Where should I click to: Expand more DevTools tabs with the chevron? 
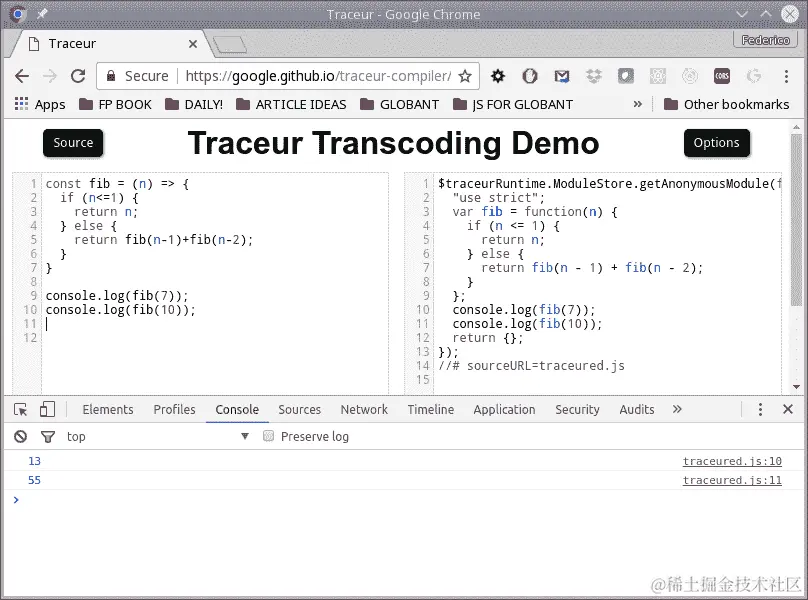point(677,409)
